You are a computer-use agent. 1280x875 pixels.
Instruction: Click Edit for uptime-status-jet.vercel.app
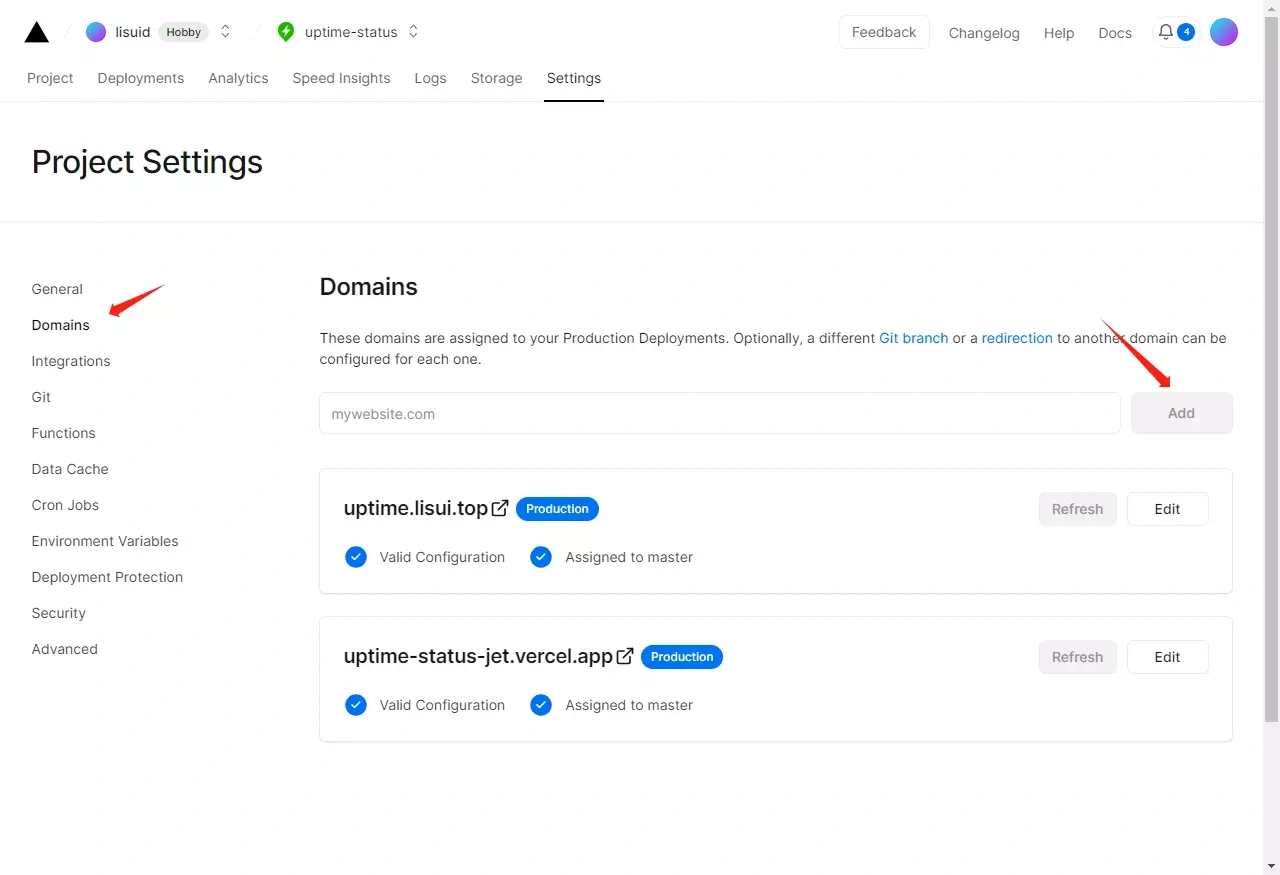[x=1167, y=657]
